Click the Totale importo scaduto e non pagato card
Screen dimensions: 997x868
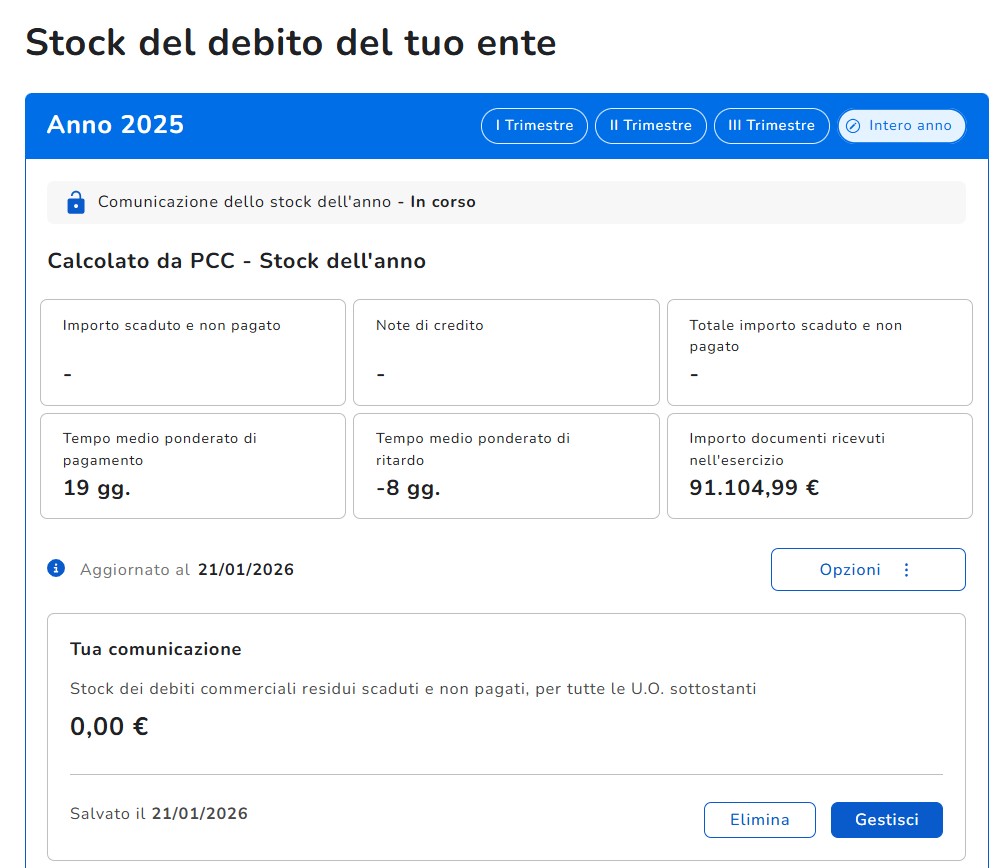819,352
